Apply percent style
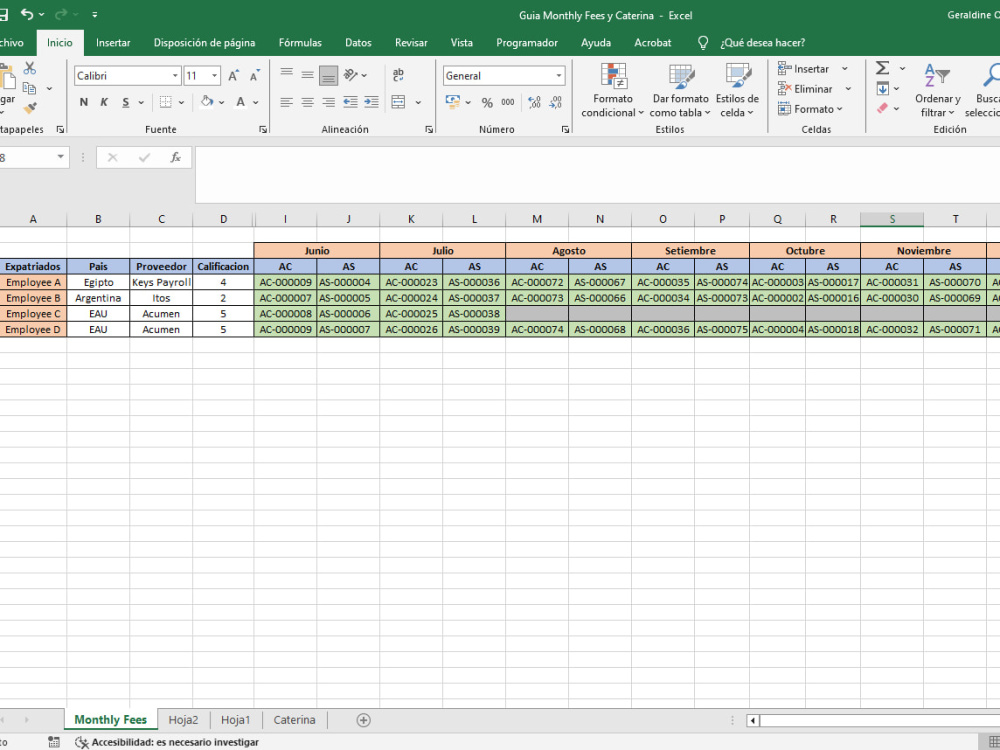The image size is (1000, 750). coord(487,103)
